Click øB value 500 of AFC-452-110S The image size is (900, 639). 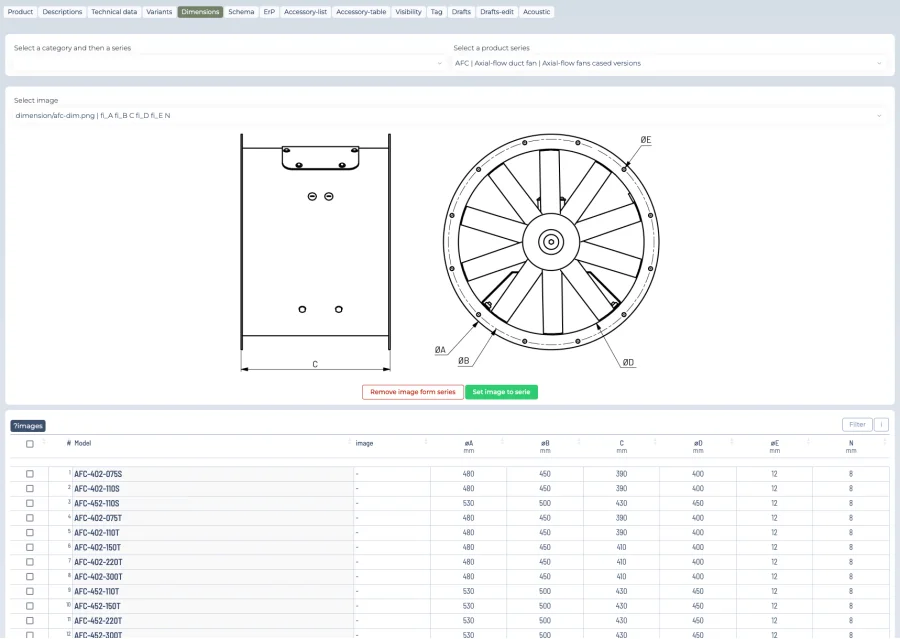pyautogui.click(x=545, y=504)
